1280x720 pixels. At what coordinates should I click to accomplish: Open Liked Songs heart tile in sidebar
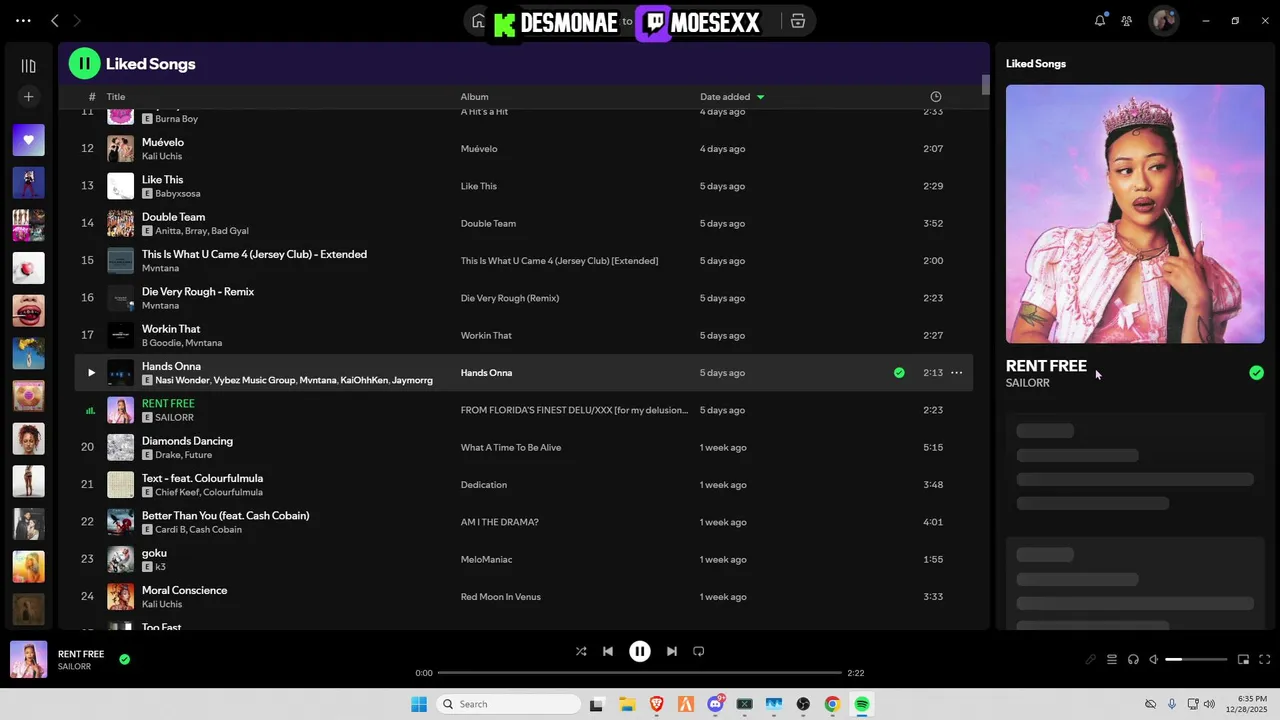[x=28, y=140]
